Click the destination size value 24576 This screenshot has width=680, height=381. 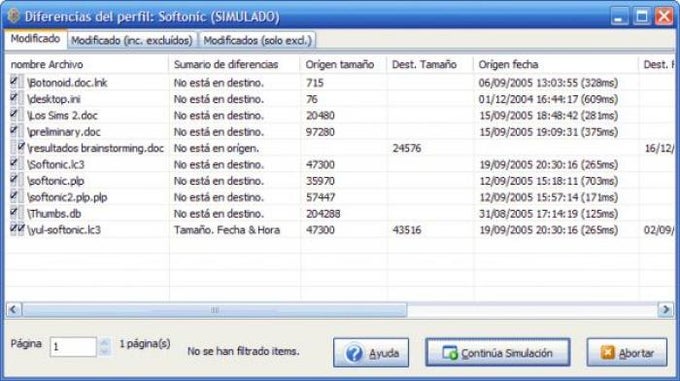407,148
